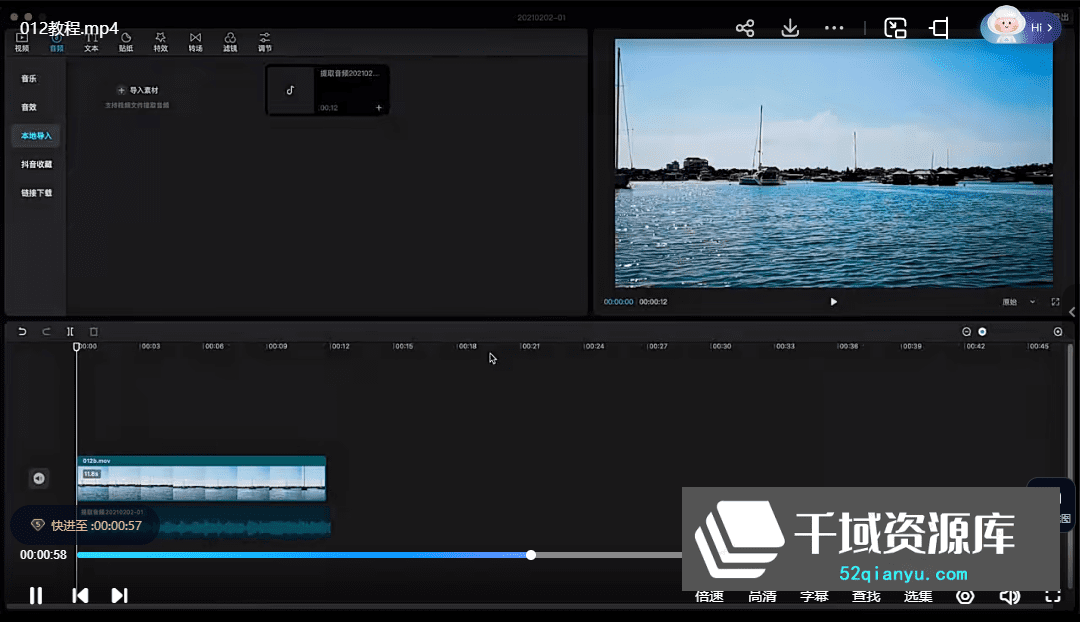Open the 文本 (Text) tab icon
Image resolution: width=1080 pixels, height=622 pixels.
pyautogui.click(x=91, y=42)
